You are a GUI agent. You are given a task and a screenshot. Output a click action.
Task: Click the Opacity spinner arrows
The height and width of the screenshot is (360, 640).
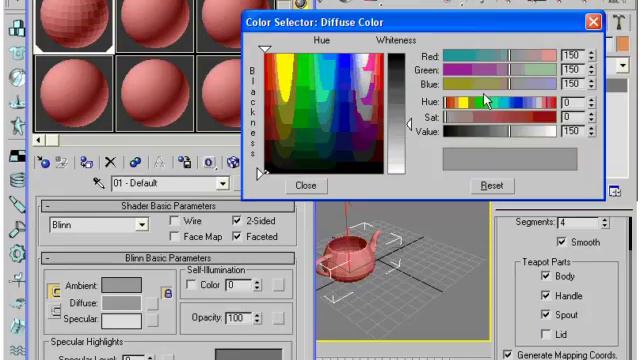click(x=257, y=318)
